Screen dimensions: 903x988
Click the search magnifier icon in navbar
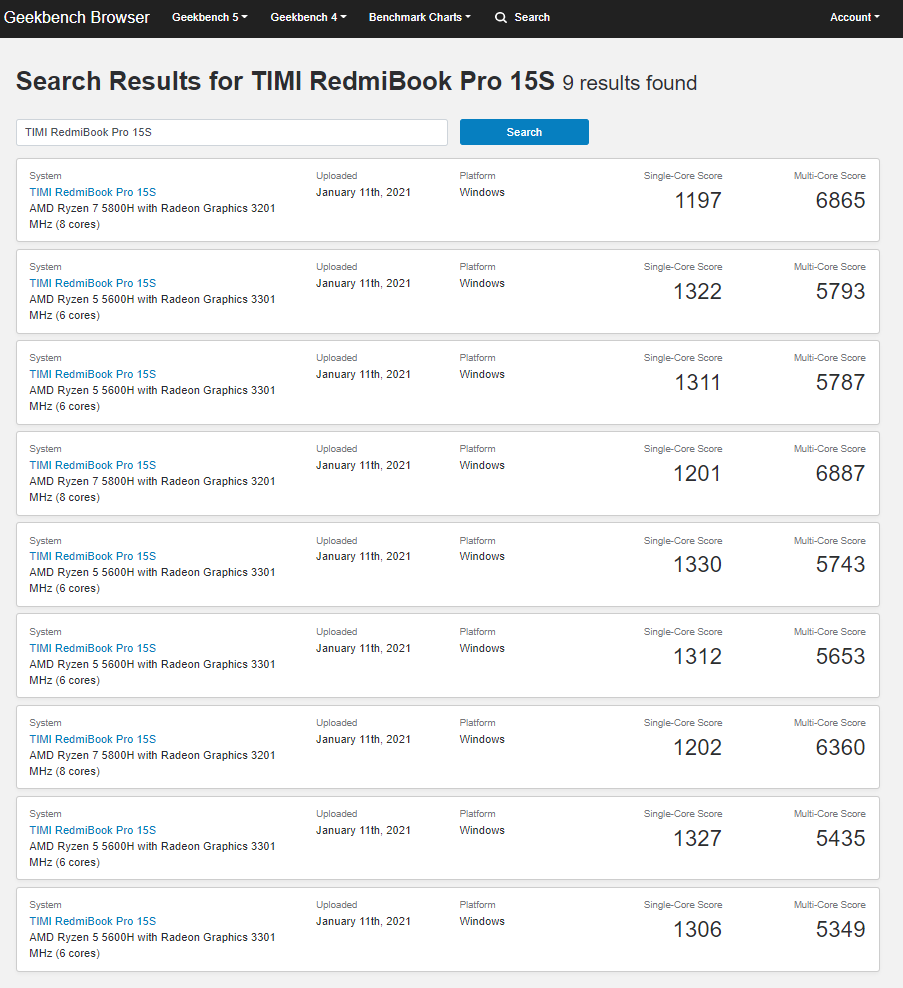pyautogui.click(x=501, y=17)
